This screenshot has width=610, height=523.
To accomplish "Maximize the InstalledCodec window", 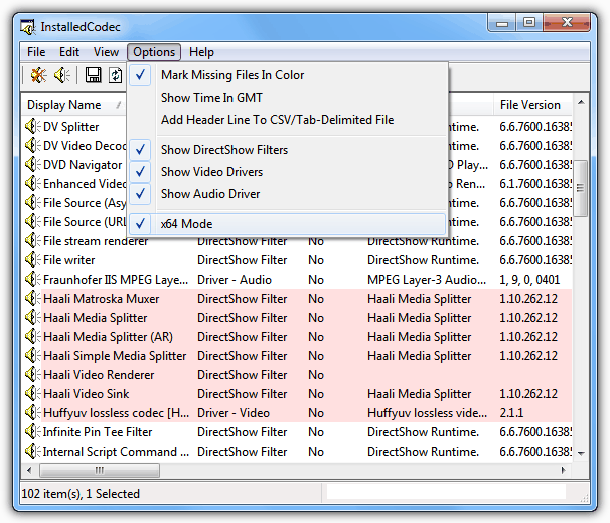I will pyautogui.click(x=529, y=23).
